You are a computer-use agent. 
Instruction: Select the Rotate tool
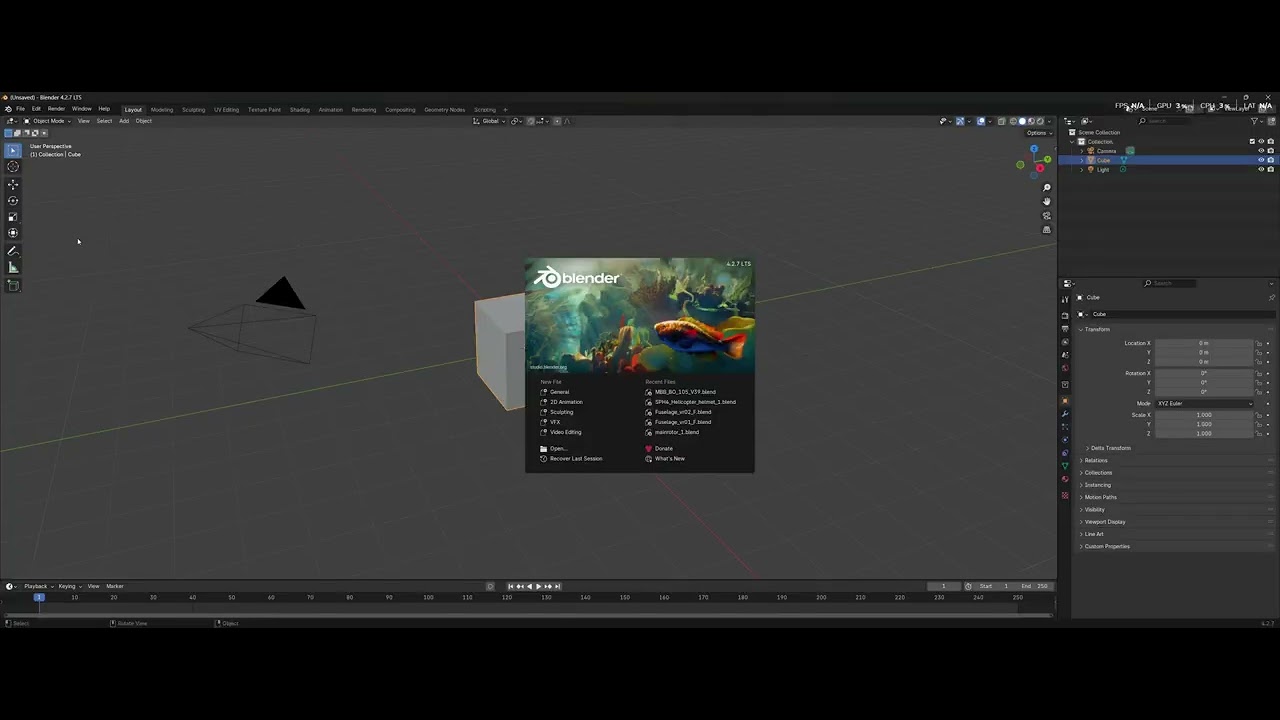13,201
